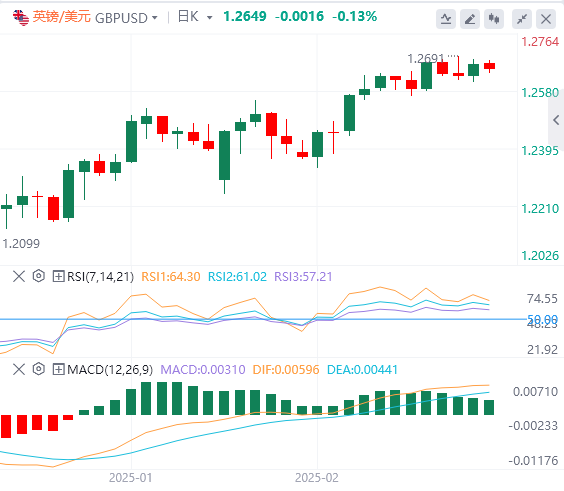564x491 pixels.
Task: Open RSI indicator settings gear
Action: (x=38, y=276)
